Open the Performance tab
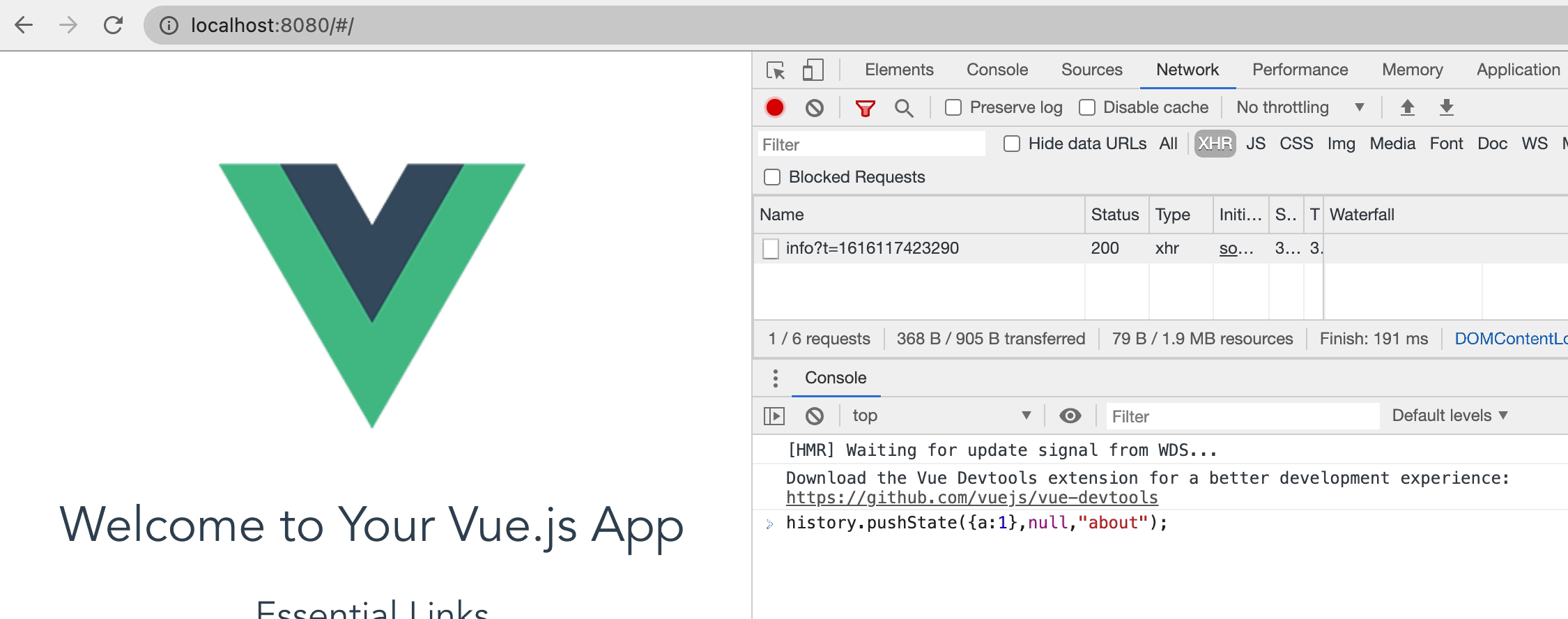1568x619 pixels. click(1300, 70)
